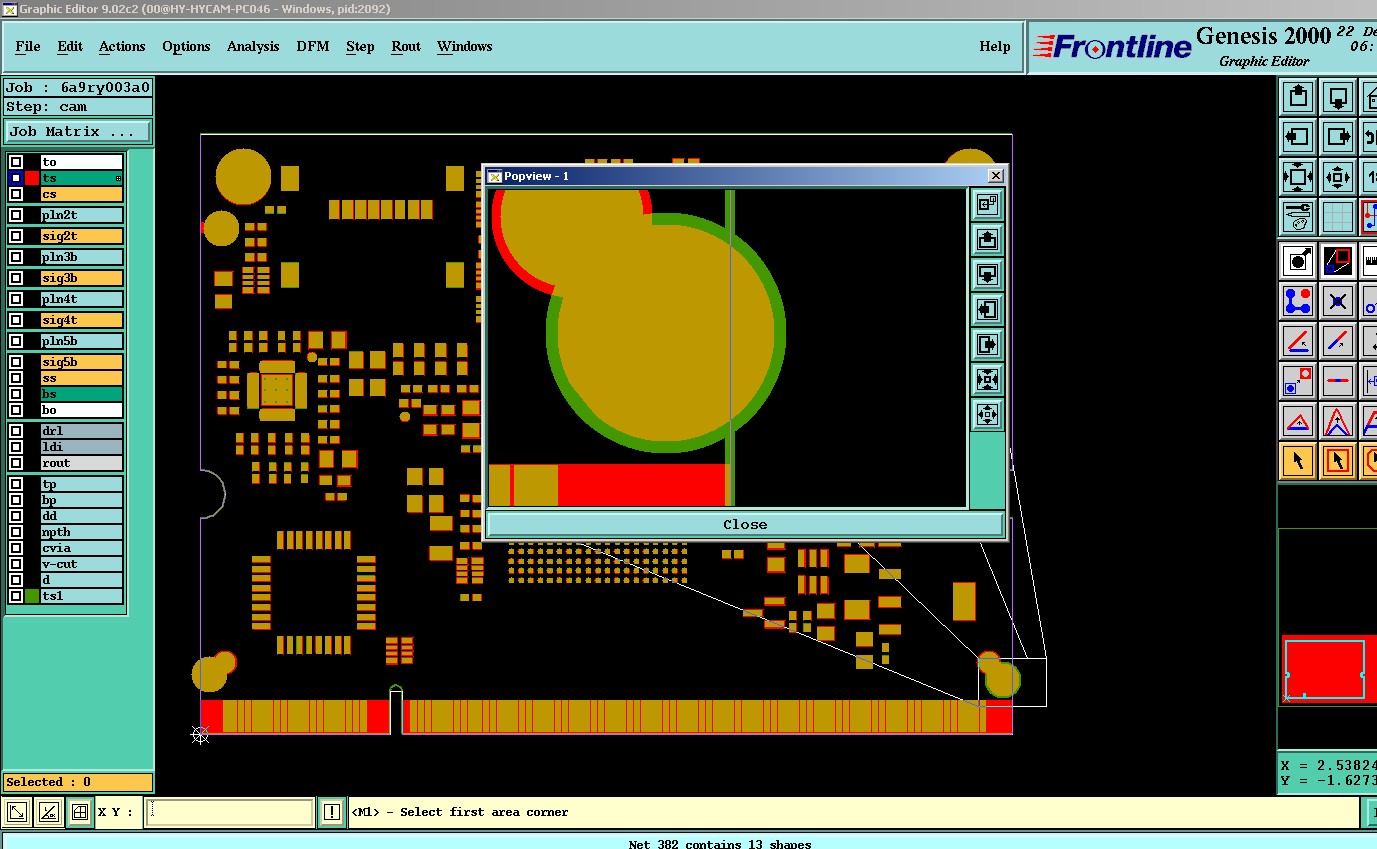Select layer name mpth in layer list
This screenshot has height=849, width=1377.
pyautogui.click(x=82, y=532)
